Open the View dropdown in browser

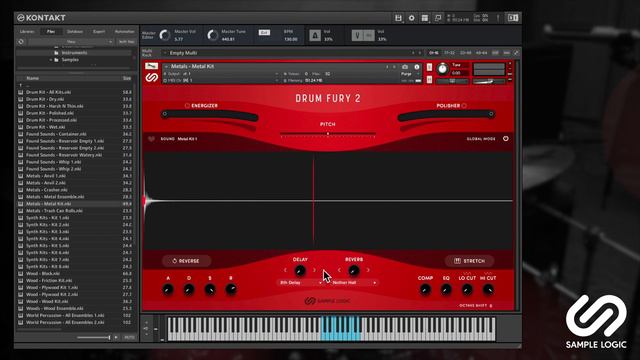coord(71,42)
